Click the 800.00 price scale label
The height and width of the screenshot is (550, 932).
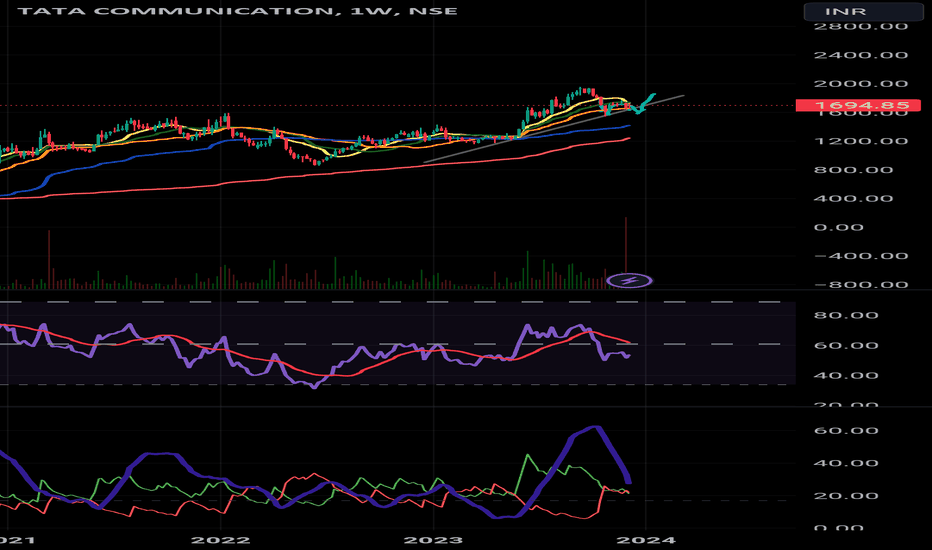(853, 170)
